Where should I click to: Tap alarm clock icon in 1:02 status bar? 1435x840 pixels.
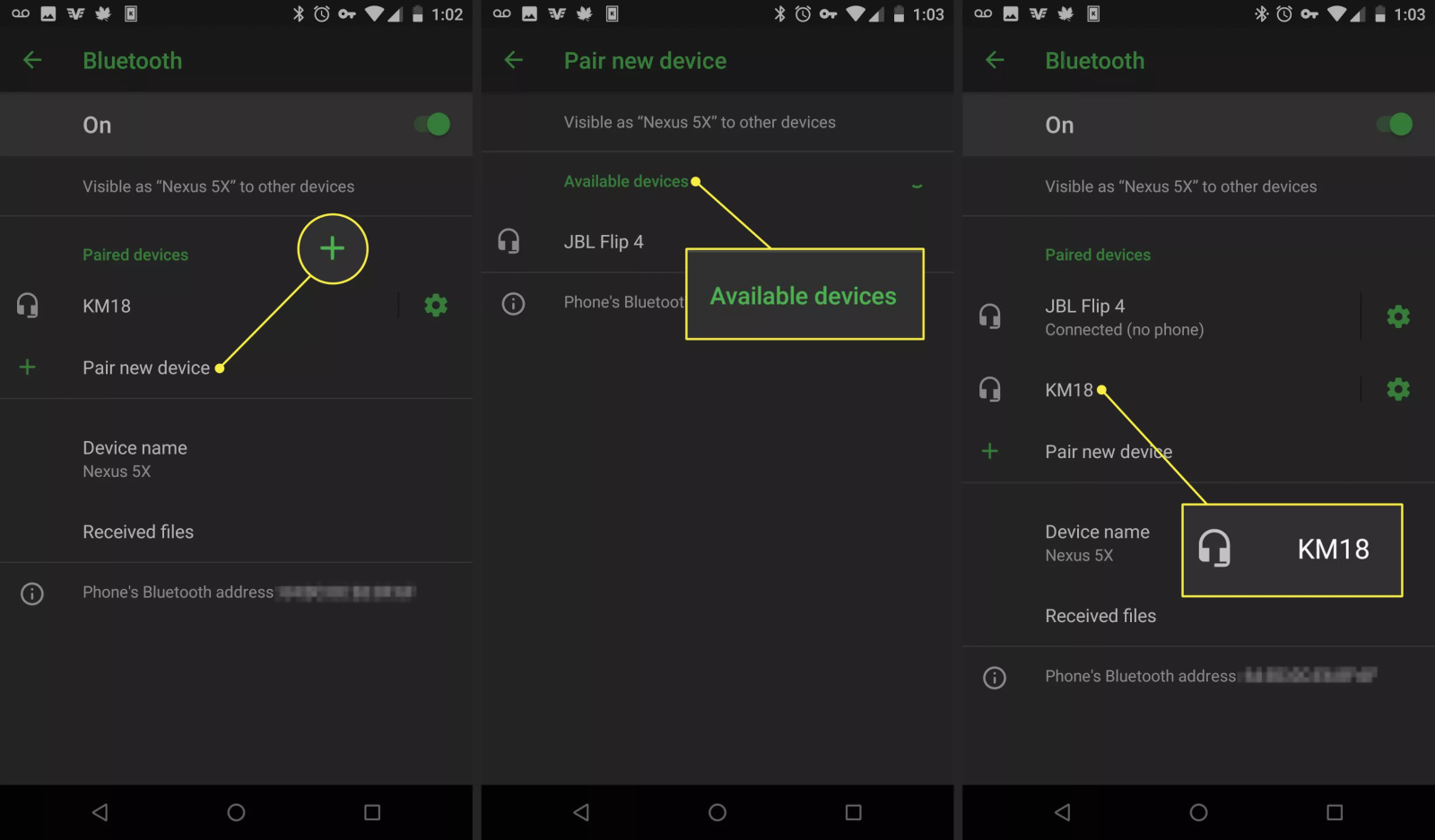click(x=321, y=14)
